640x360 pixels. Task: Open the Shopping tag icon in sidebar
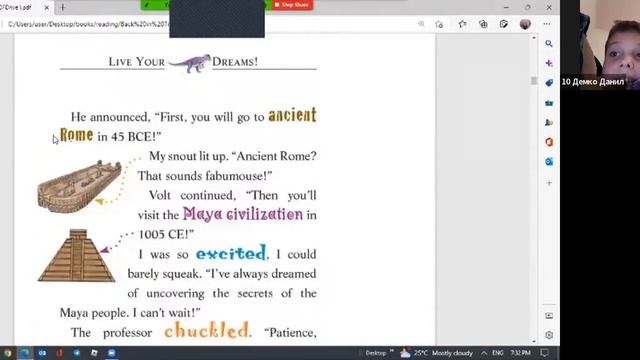click(x=549, y=83)
